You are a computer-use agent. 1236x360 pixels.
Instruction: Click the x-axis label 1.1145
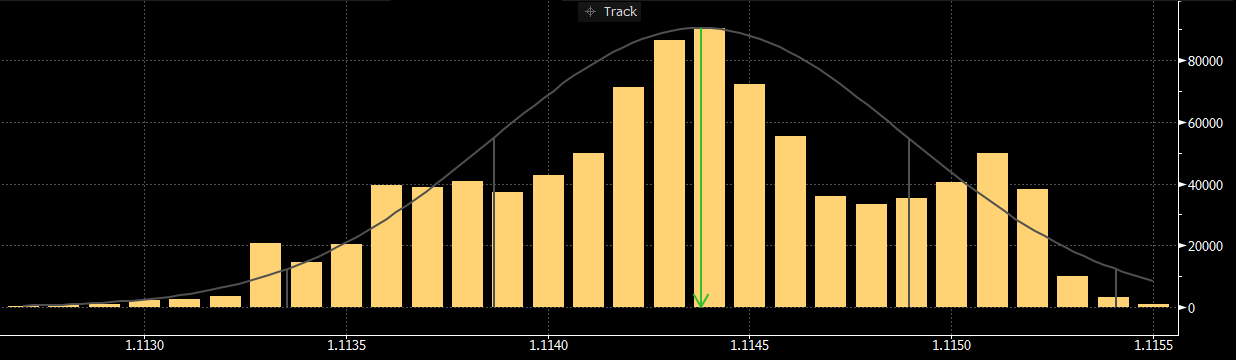[749, 346]
